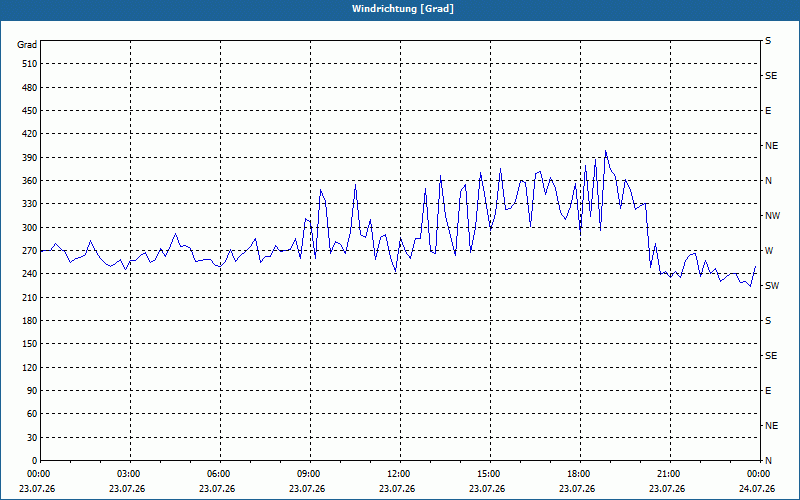Select the 18:00 time axis label
This screenshot has height=500, width=800.
coord(580,474)
